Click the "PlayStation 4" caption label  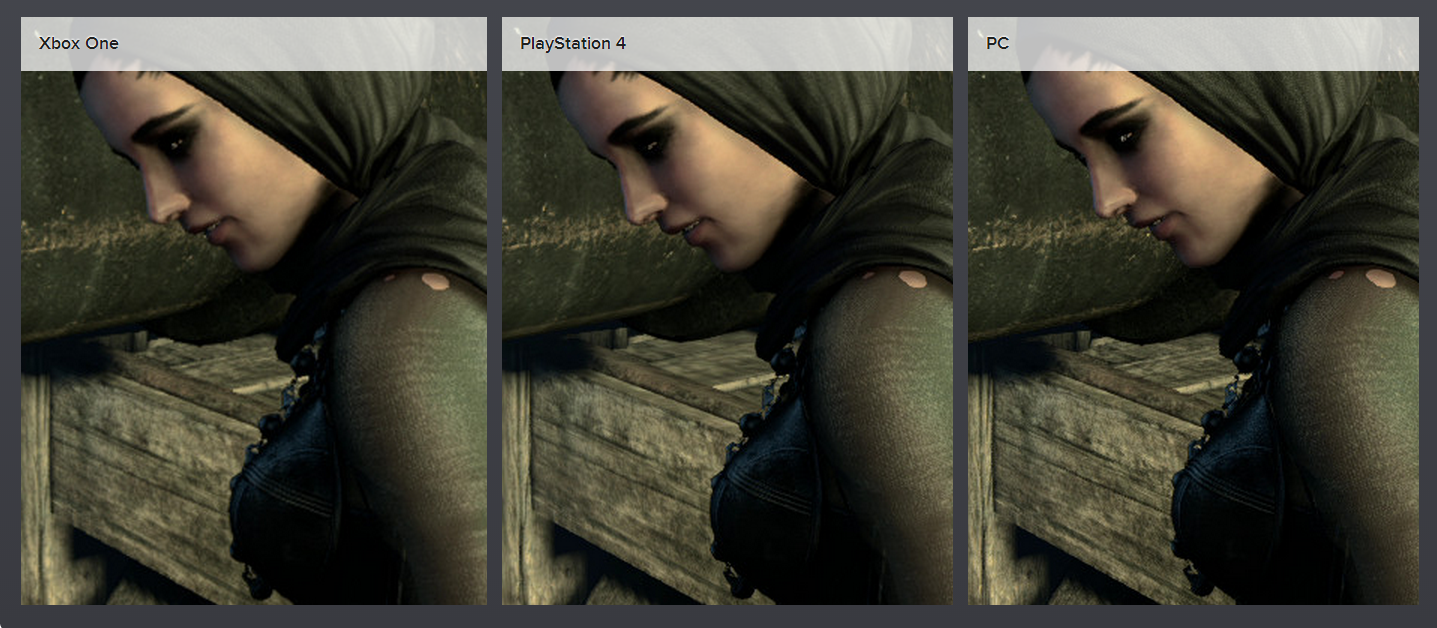pos(573,44)
